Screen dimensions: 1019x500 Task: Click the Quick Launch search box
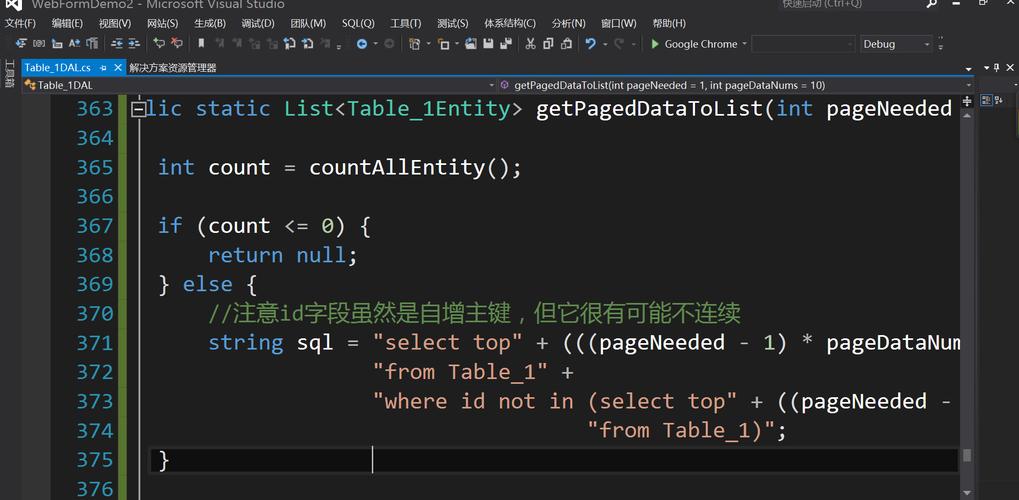850,4
